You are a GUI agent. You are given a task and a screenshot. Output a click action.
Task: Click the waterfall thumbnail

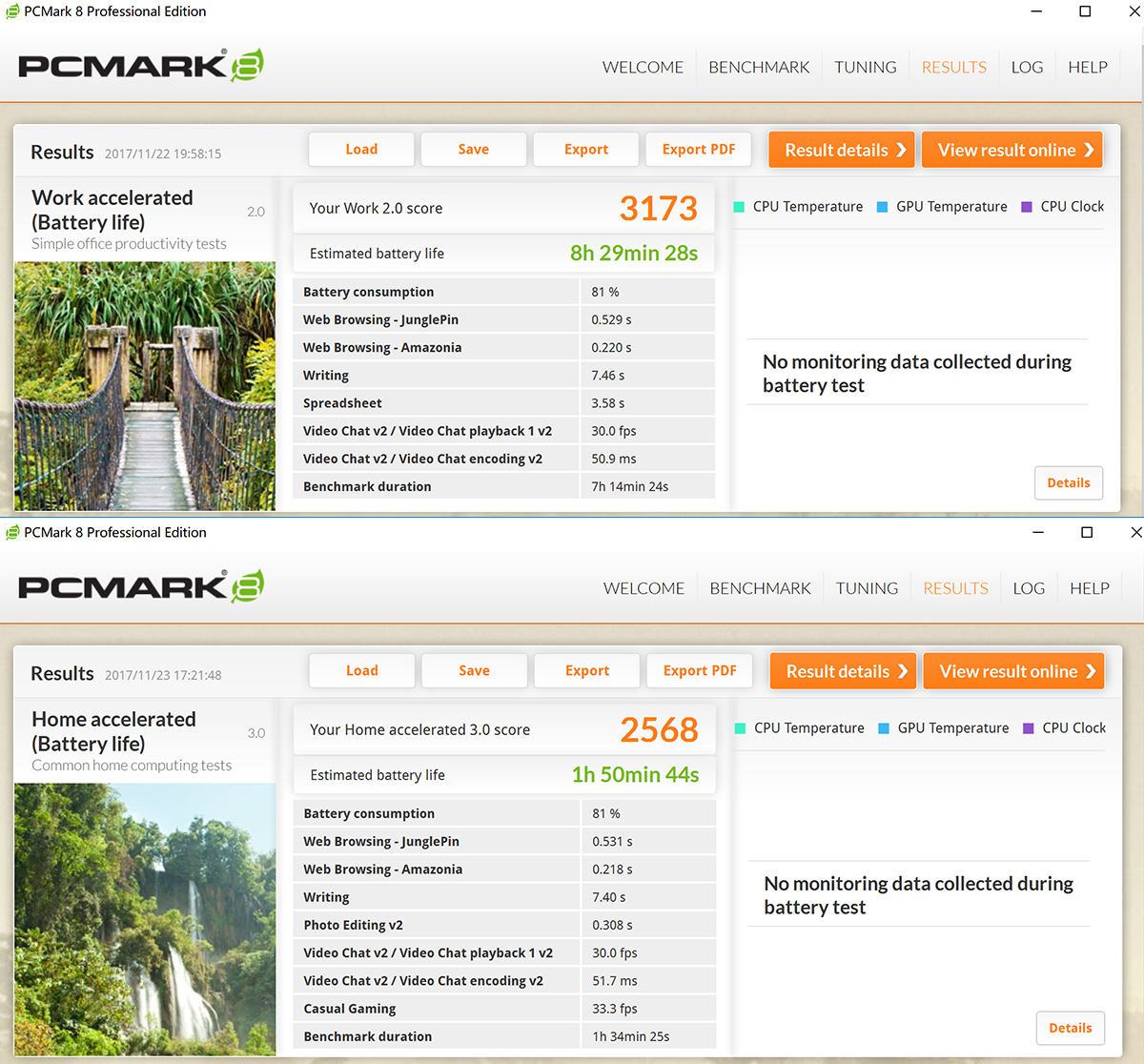[145, 919]
